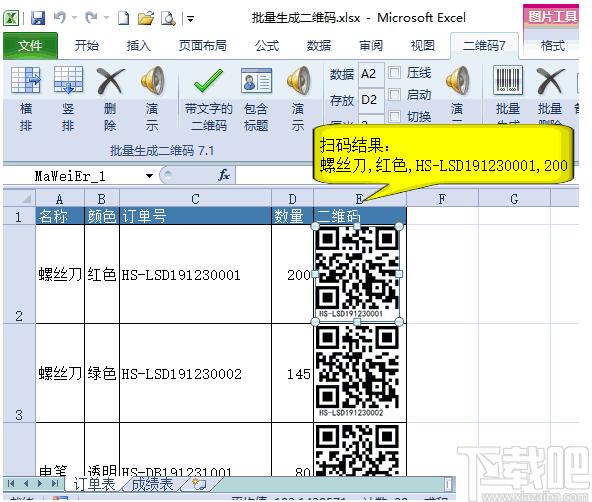This screenshot has height=502, width=592.
Task: Switch to the 公式 tab
Action: pyautogui.click(x=267, y=46)
